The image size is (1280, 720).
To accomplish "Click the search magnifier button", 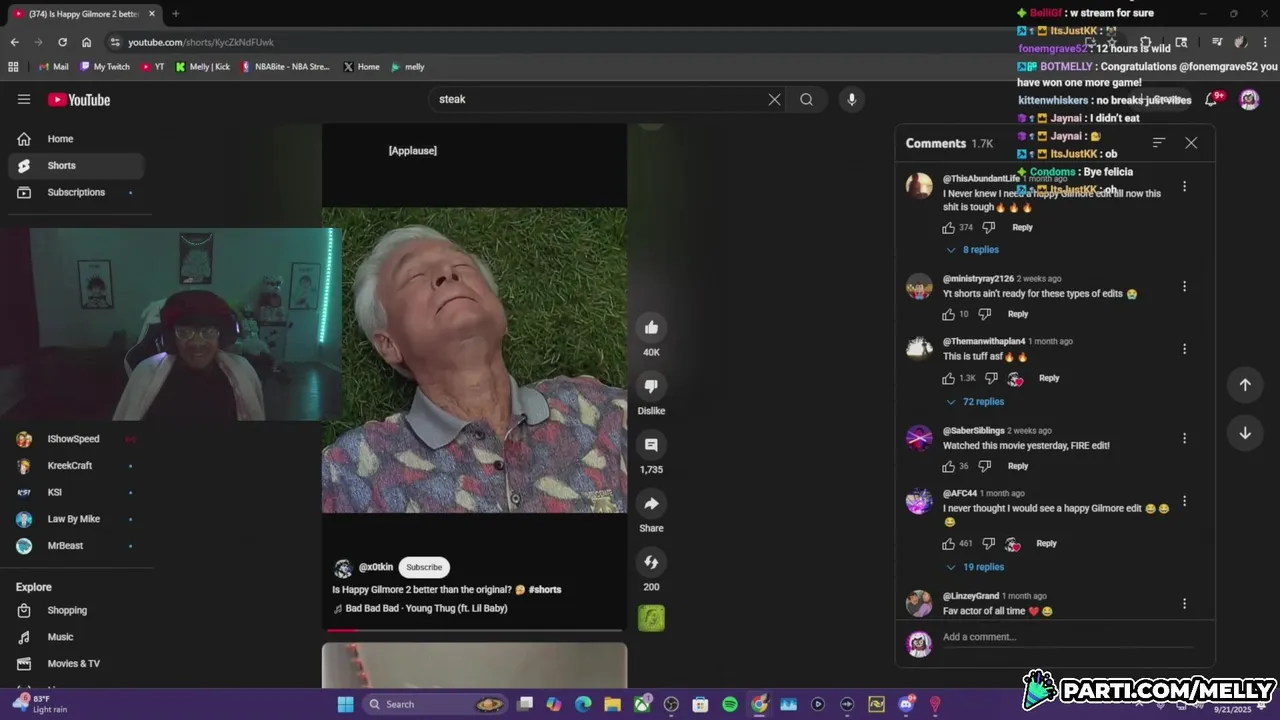I will (806, 99).
